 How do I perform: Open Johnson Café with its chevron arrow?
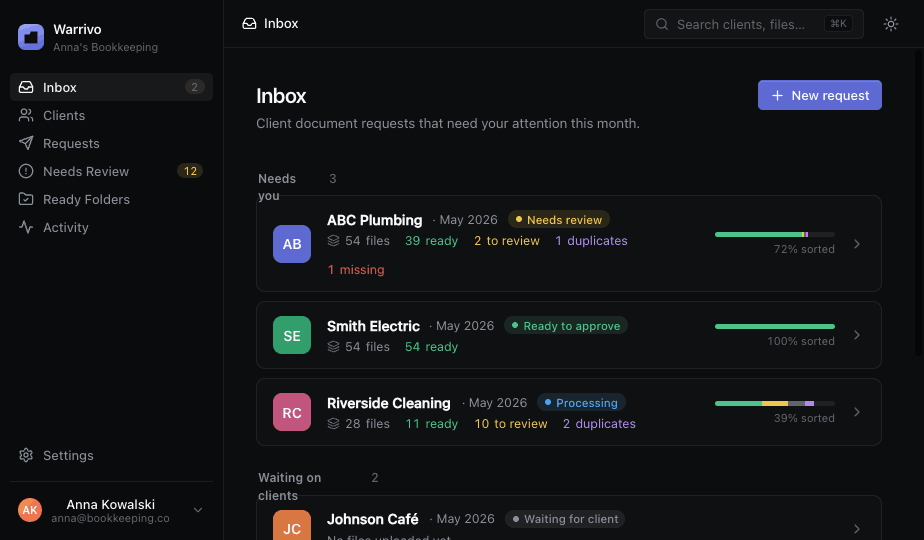pyautogui.click(x=857, y=529)
